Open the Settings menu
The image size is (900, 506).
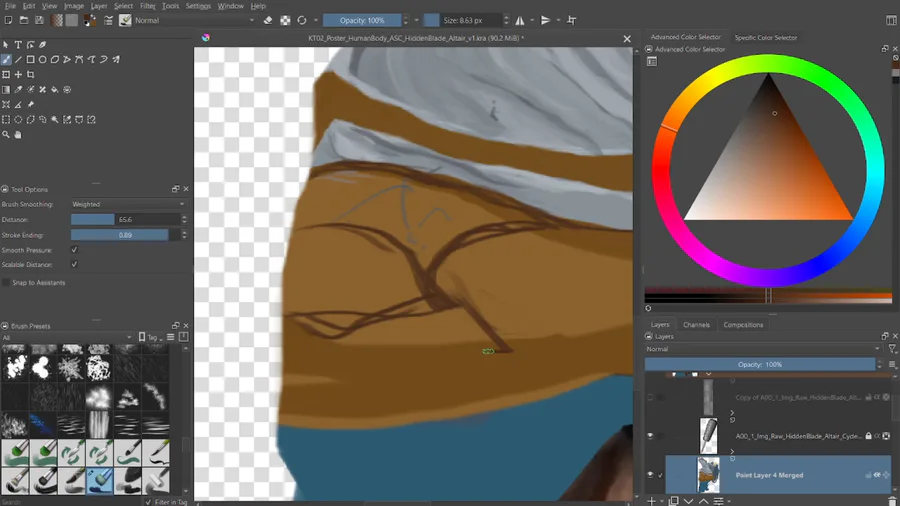[198, 6]
